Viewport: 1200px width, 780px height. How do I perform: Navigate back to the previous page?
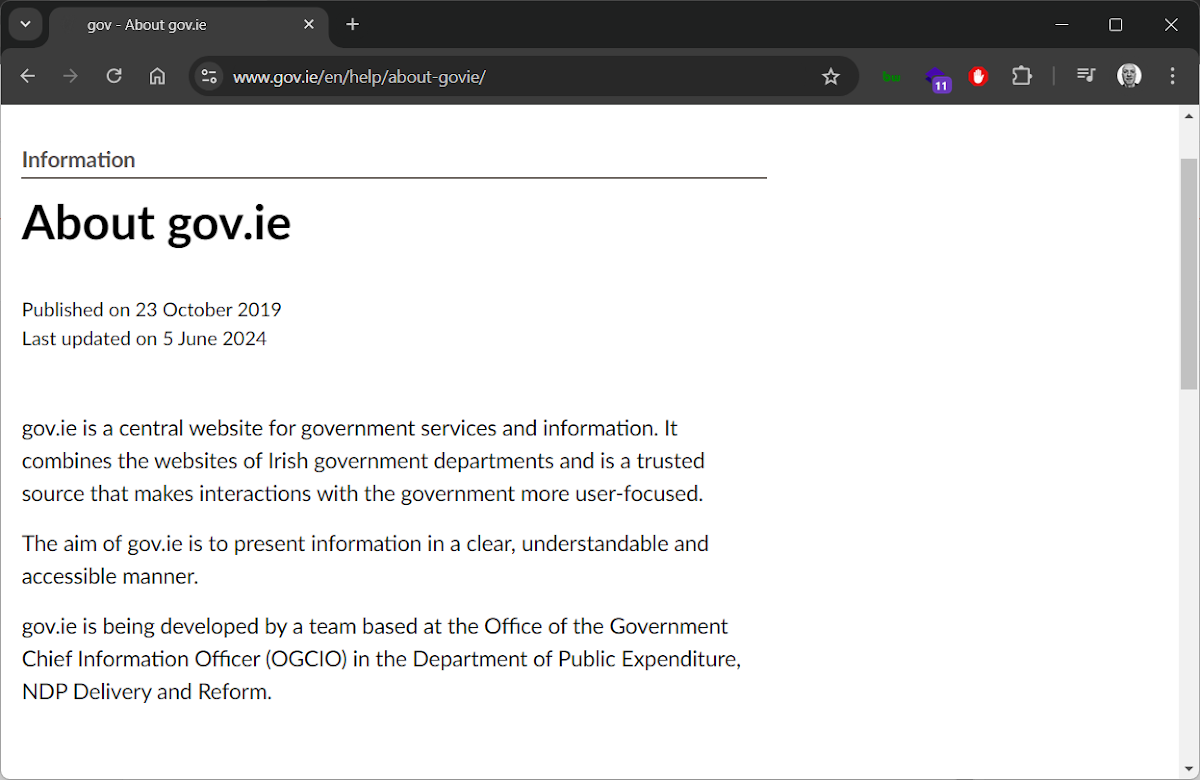[x=27, y=75]
